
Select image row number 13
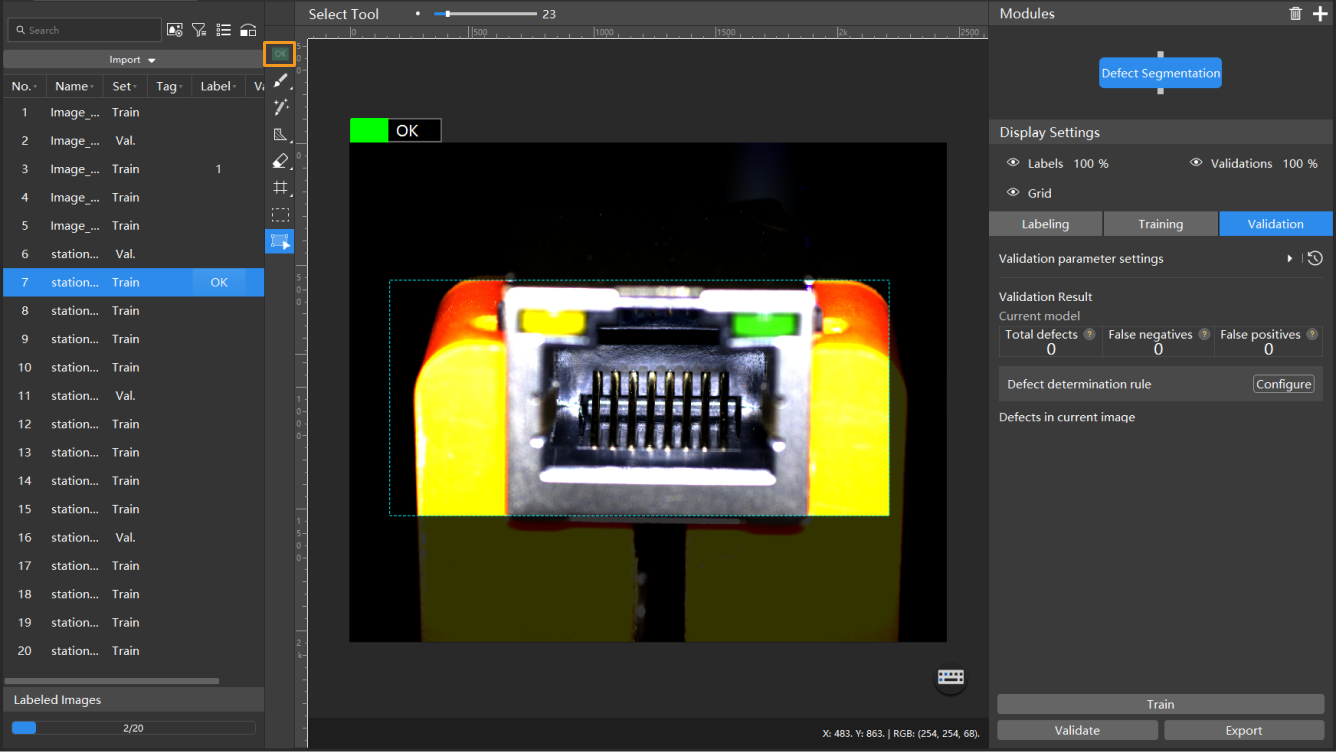(x=133, y=452)
